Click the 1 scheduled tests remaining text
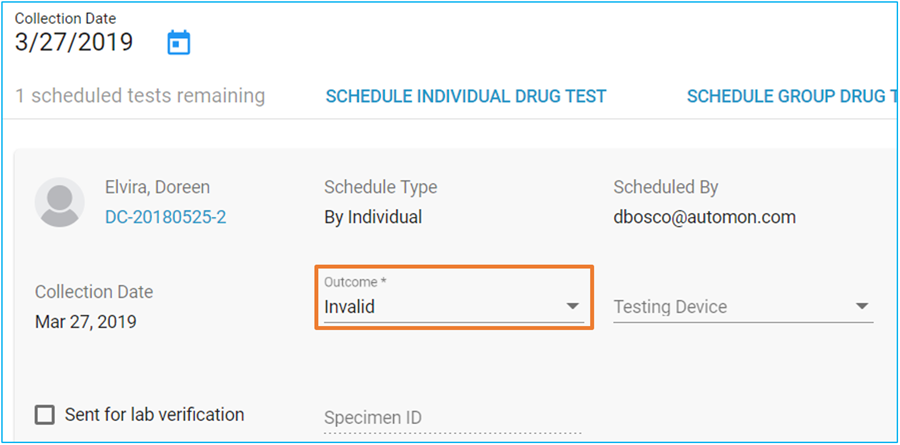This screenshot has width=900, height=445. [139, 96]
